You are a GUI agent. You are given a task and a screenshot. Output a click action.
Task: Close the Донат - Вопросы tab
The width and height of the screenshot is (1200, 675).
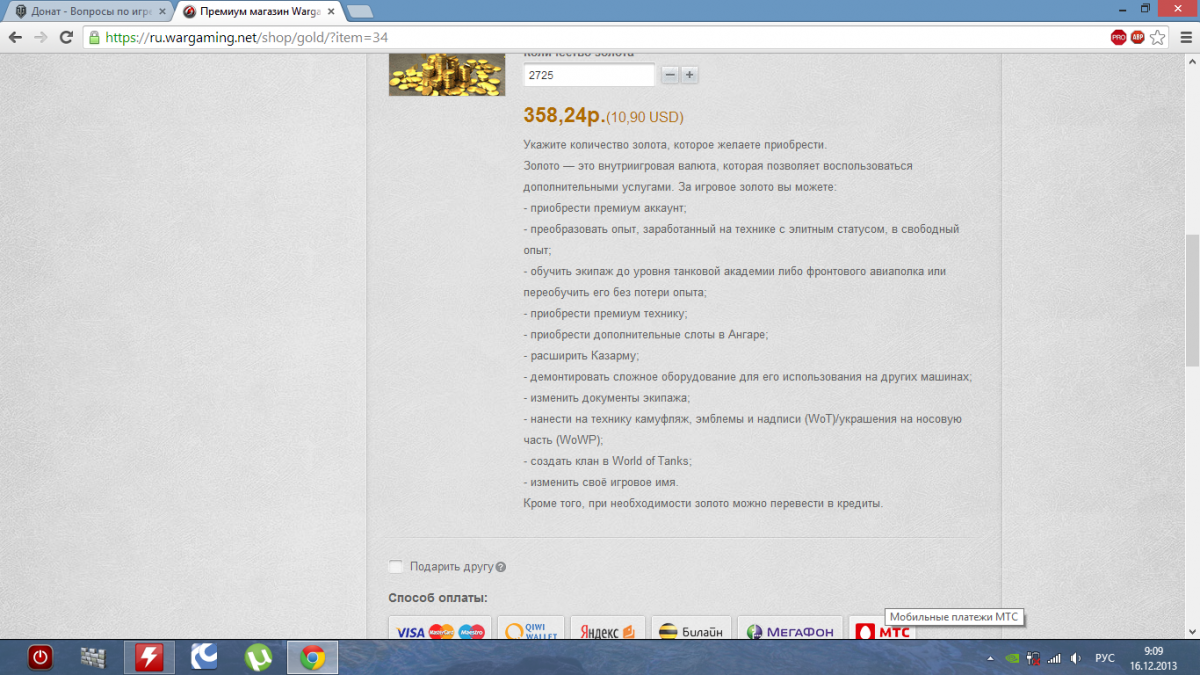pos(160,11)
